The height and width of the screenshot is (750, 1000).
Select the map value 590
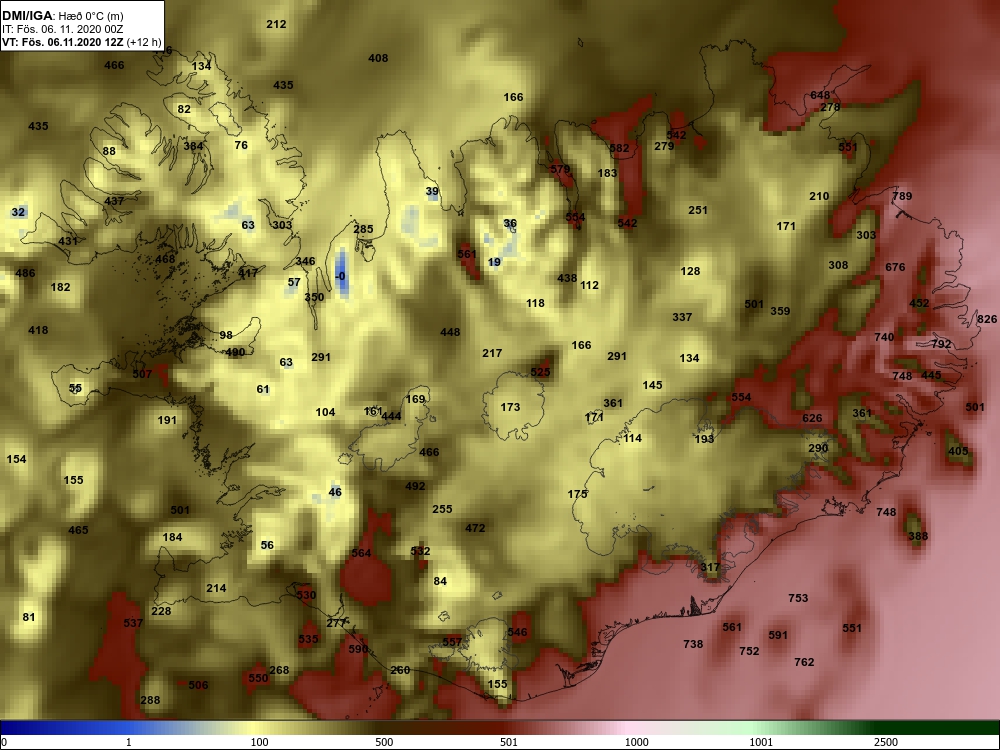pyautogui.click(x=358, y=649)
